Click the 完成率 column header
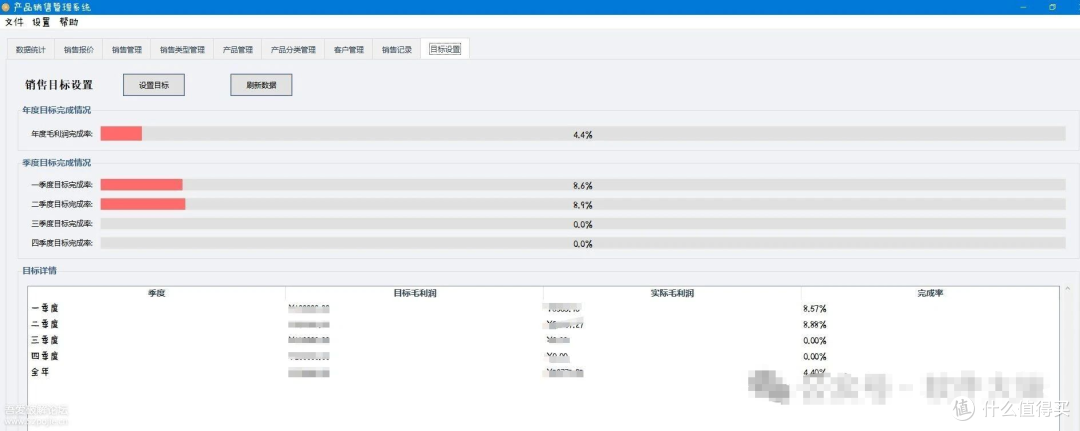 [930, 293]
